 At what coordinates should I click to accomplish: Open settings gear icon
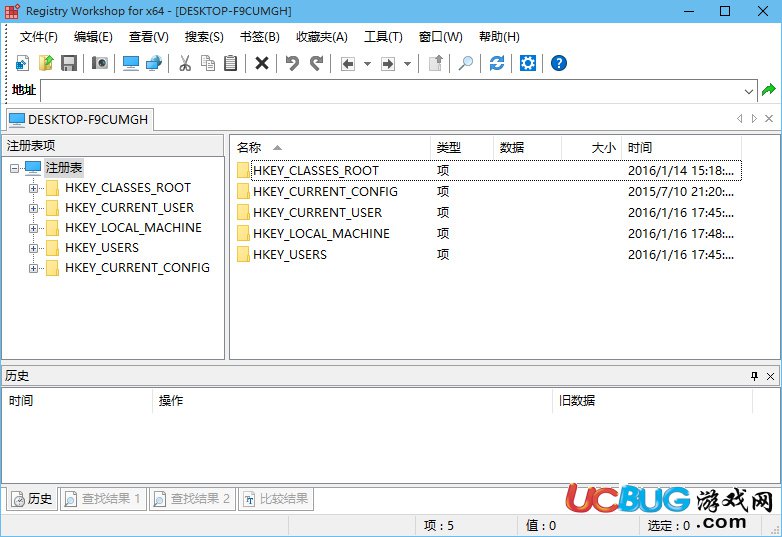528,63
